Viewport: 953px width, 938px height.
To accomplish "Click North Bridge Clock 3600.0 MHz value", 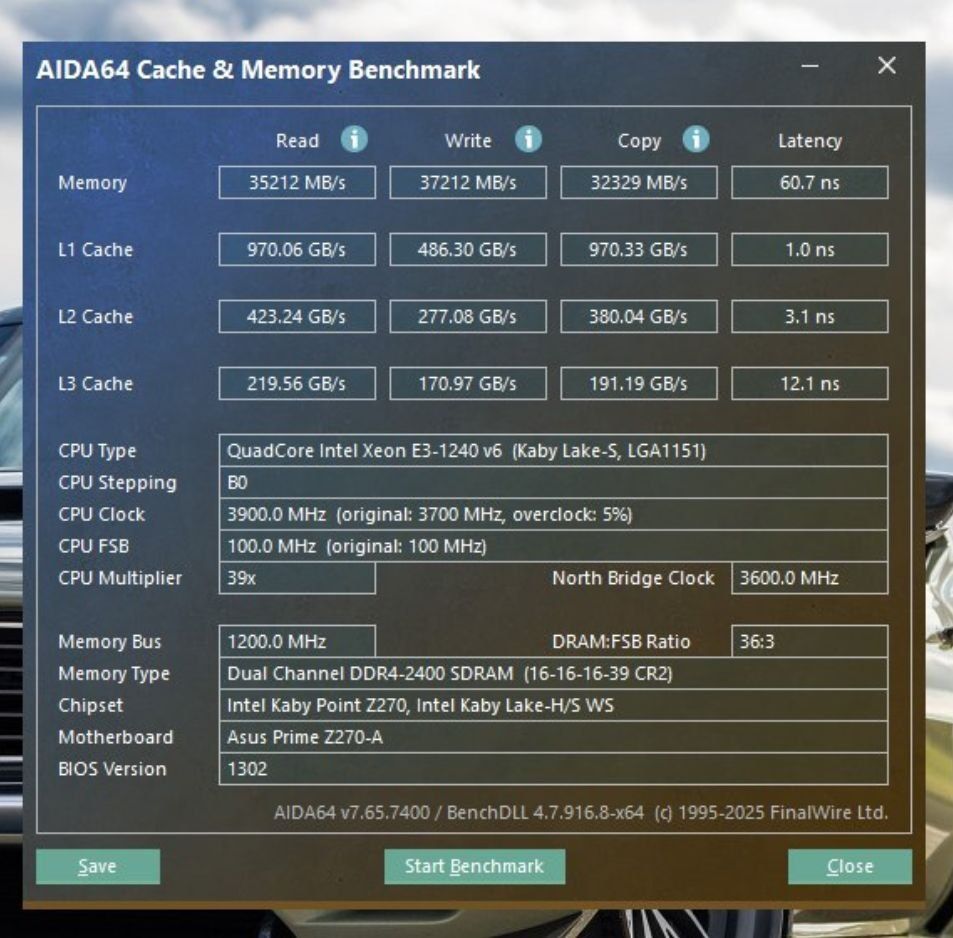I will coord(810,578).
